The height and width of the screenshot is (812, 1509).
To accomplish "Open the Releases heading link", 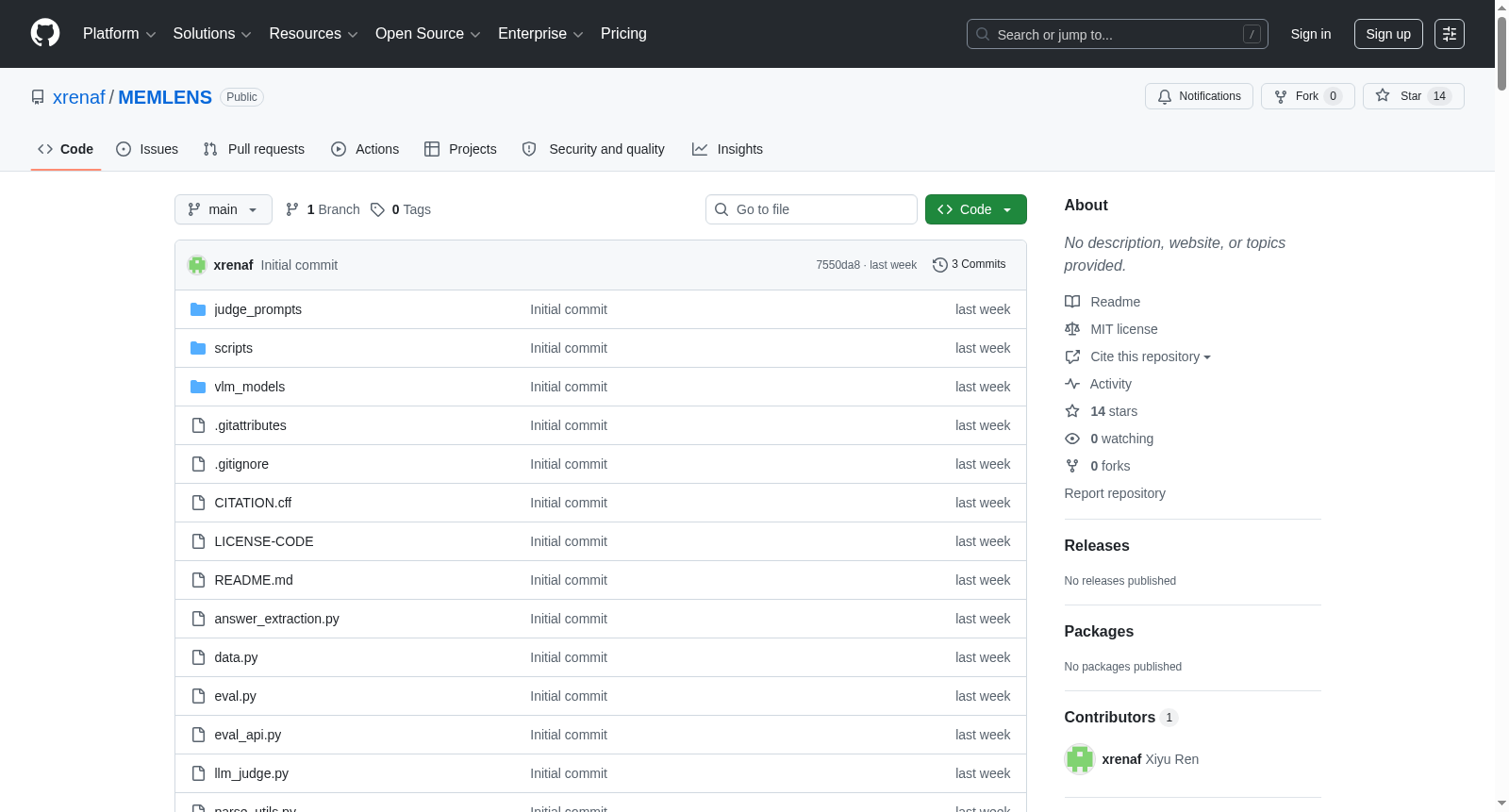I will [1097, 546].
